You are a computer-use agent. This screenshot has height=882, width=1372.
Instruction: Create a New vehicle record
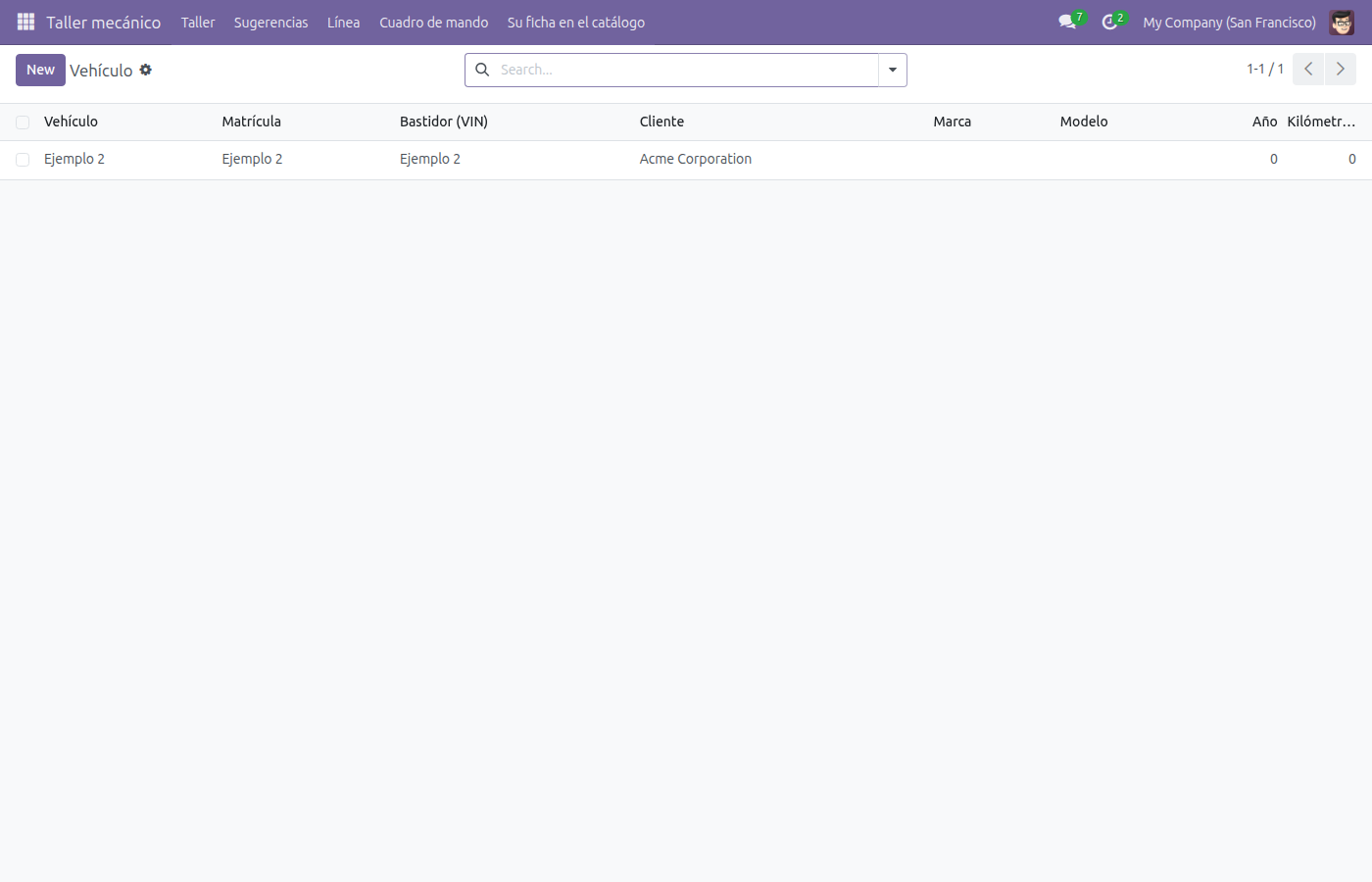(x=40, y=70)
